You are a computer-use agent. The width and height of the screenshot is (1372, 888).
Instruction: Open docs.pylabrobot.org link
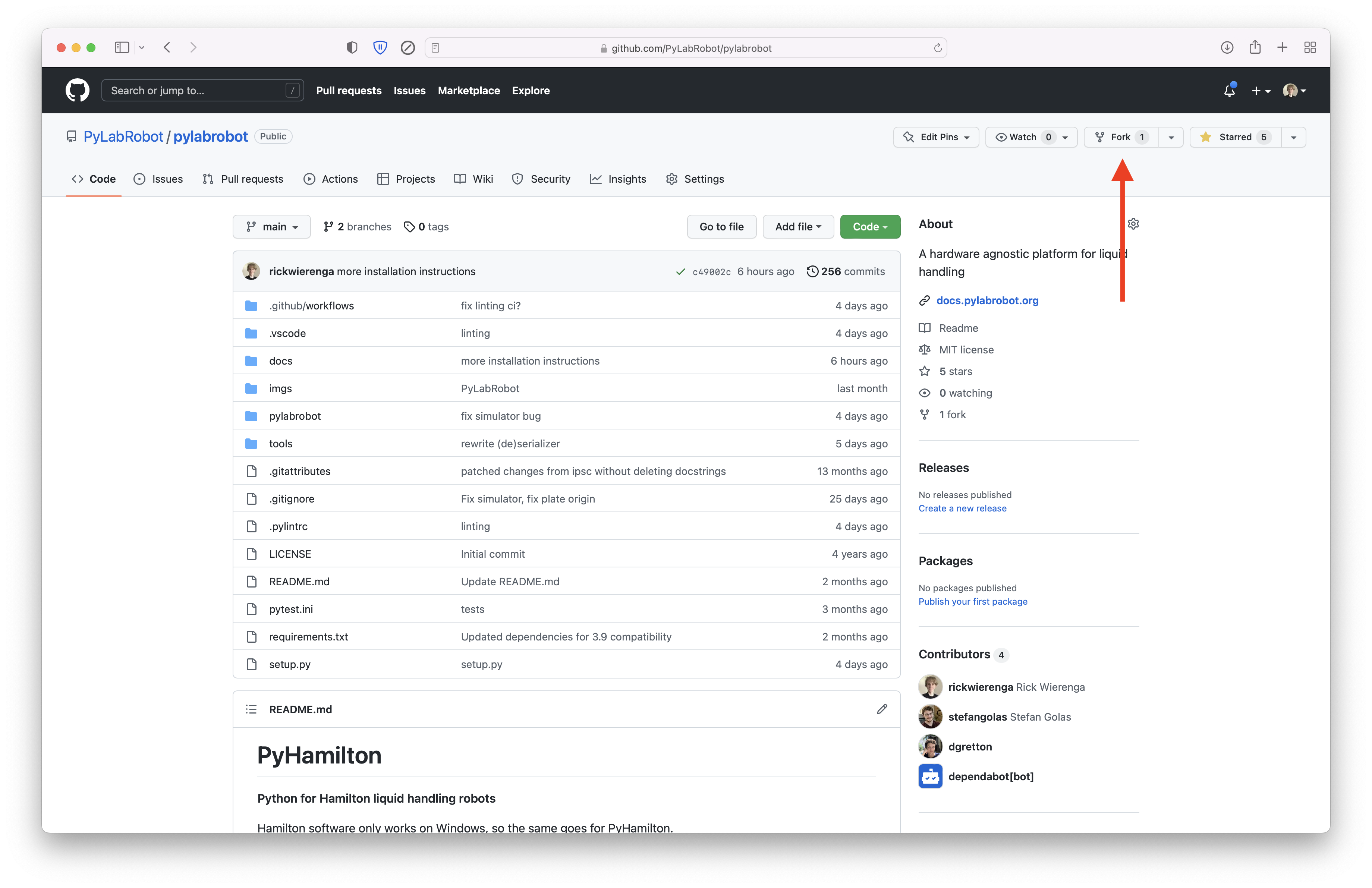click(x=987, y=300)
